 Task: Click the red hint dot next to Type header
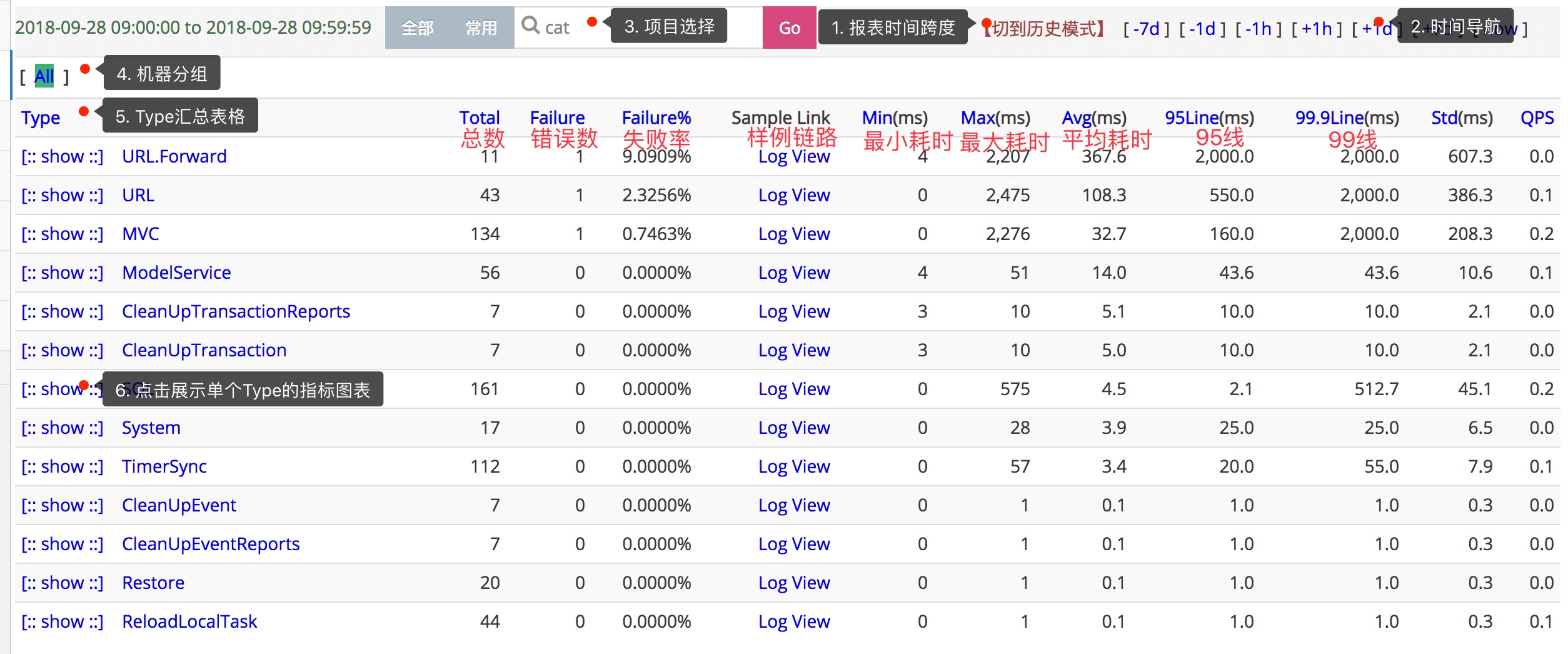(83, 112)
